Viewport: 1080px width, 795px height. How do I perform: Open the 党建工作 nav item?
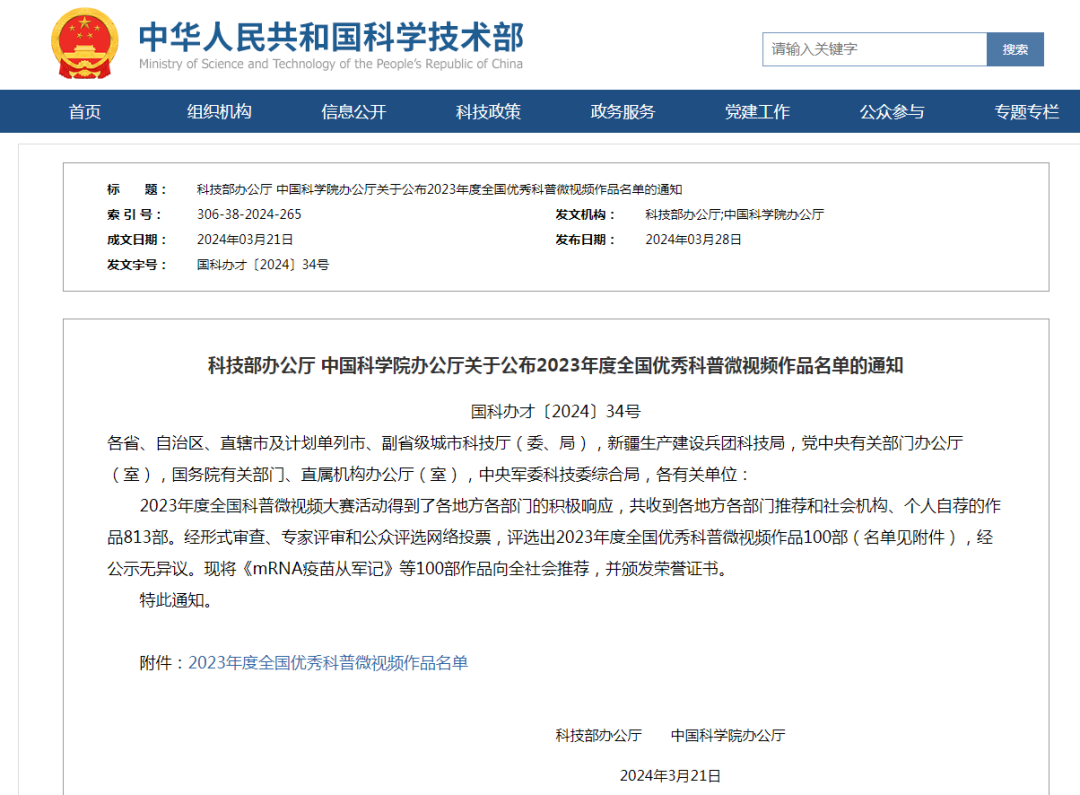point(757,112)
